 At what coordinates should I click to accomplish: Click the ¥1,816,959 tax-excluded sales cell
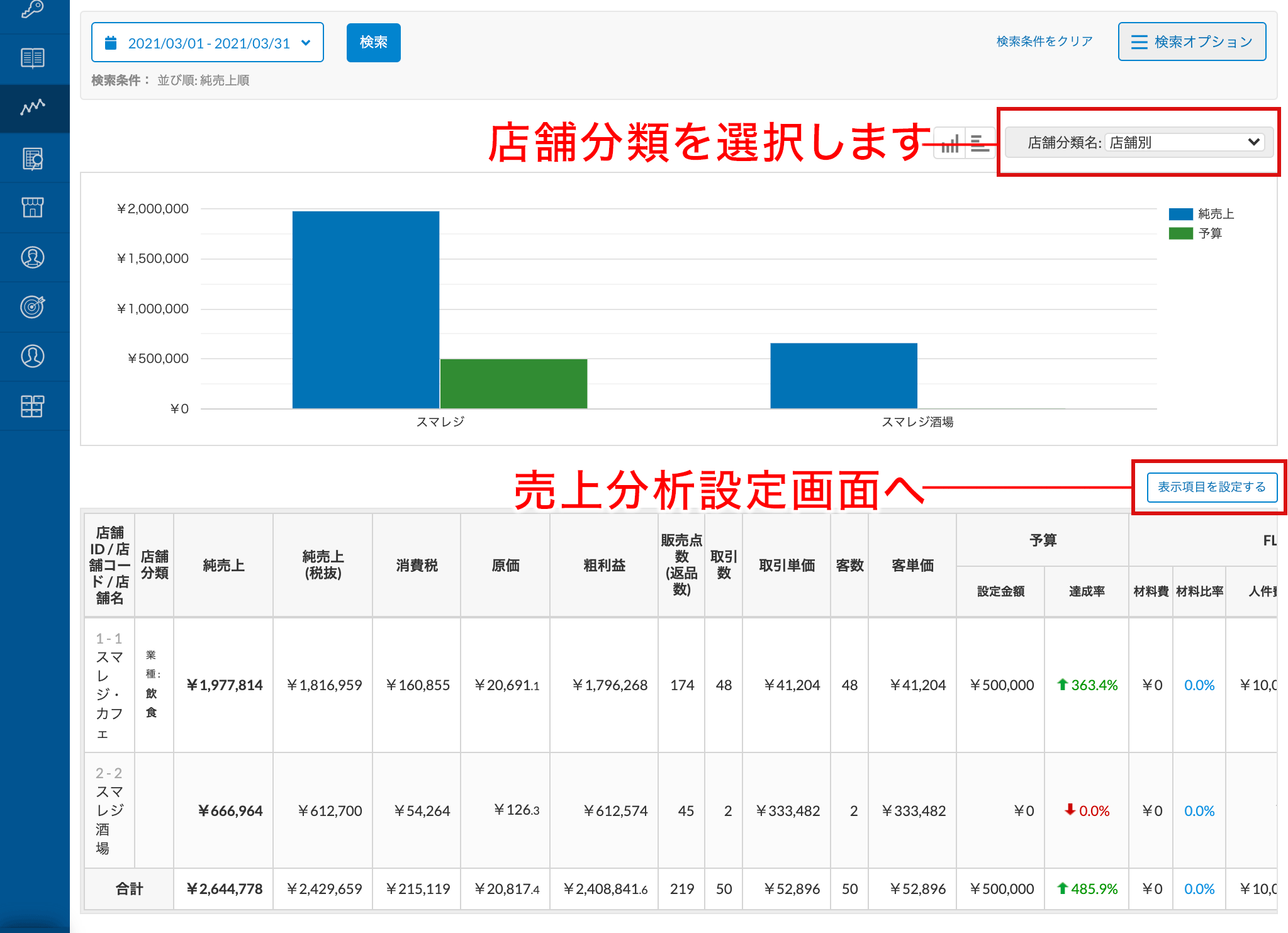click(324, 685)
